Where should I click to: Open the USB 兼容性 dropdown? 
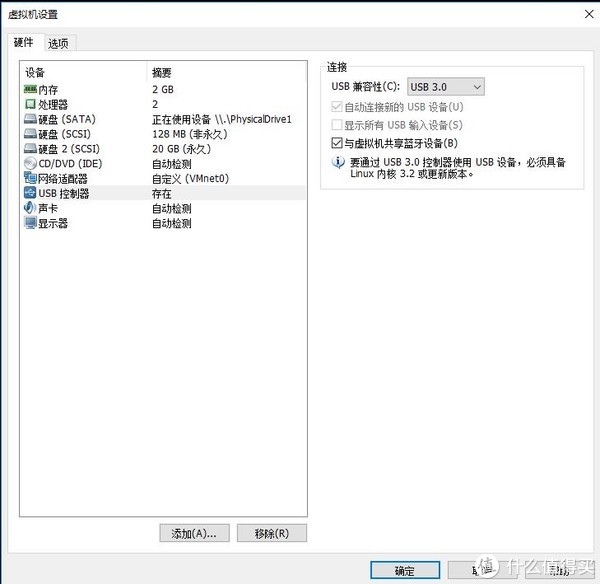pyautogui.click(x=446, y=87)
